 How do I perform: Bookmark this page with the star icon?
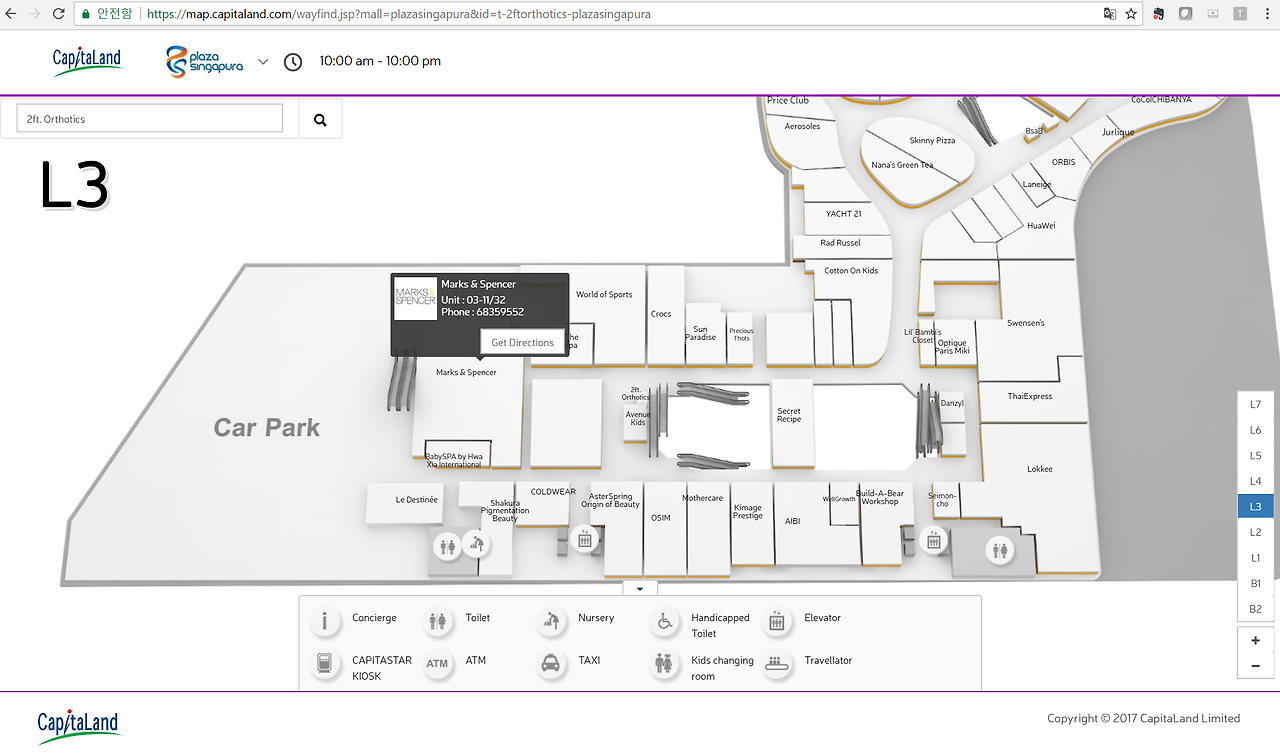pyautogui.click(x=1131, y=14)
